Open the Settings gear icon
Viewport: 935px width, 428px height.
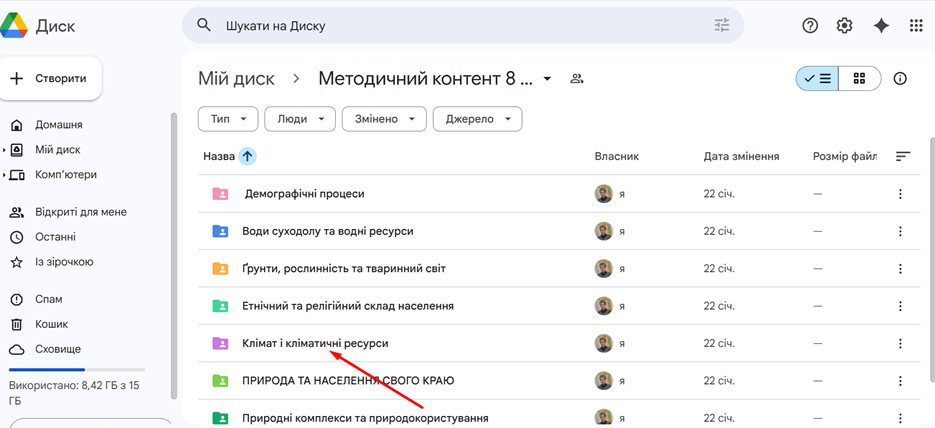tap(845, 26)
